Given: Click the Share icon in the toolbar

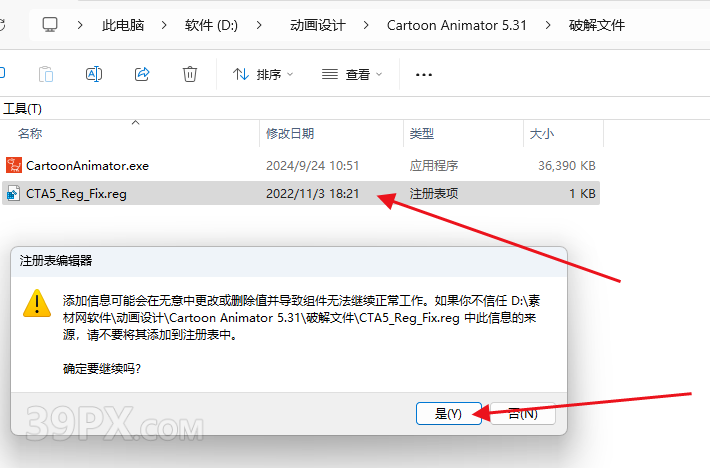Looking at the screenshot, I should [142, 74].
